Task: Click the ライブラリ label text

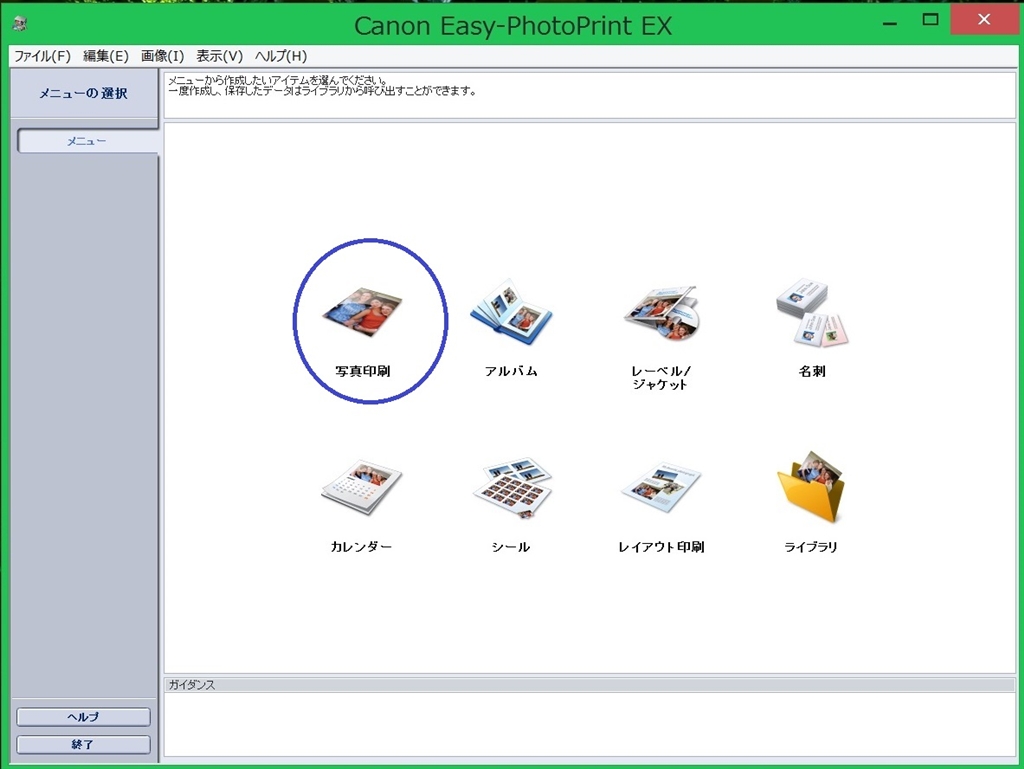Action: coord(810,546)
